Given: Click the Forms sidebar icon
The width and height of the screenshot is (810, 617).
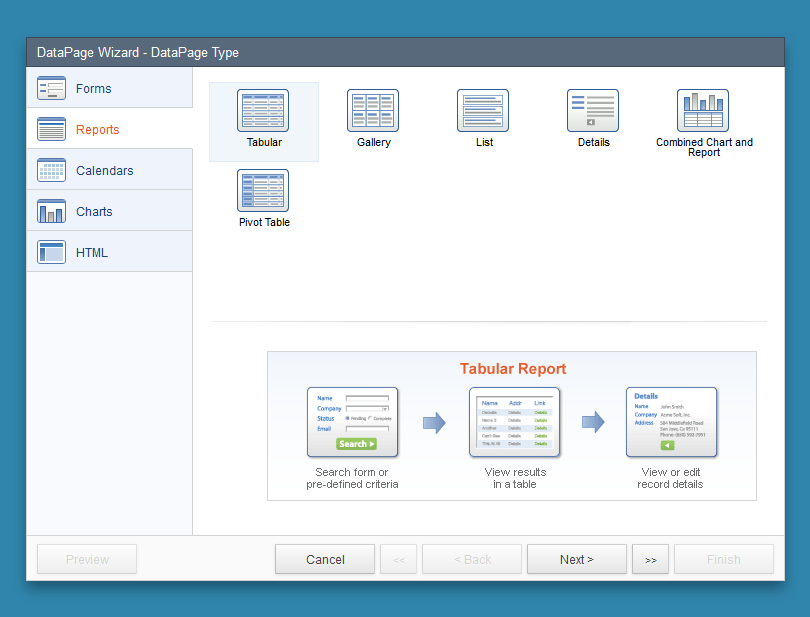Looking at the screenshot, I should pos(51,88).
